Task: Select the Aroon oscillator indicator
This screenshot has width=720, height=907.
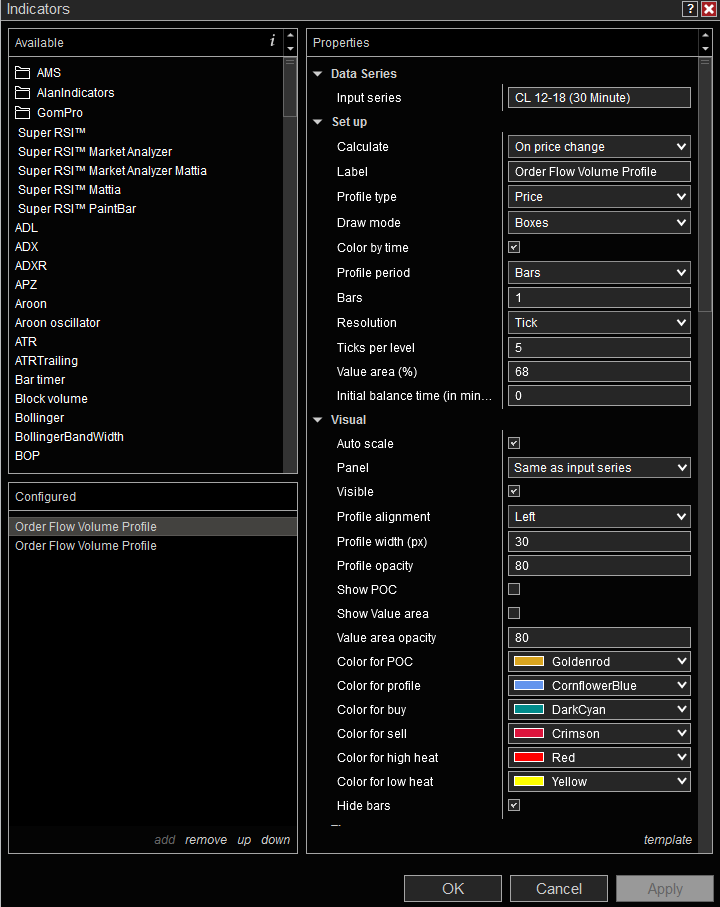Action: tap(57, 323)
